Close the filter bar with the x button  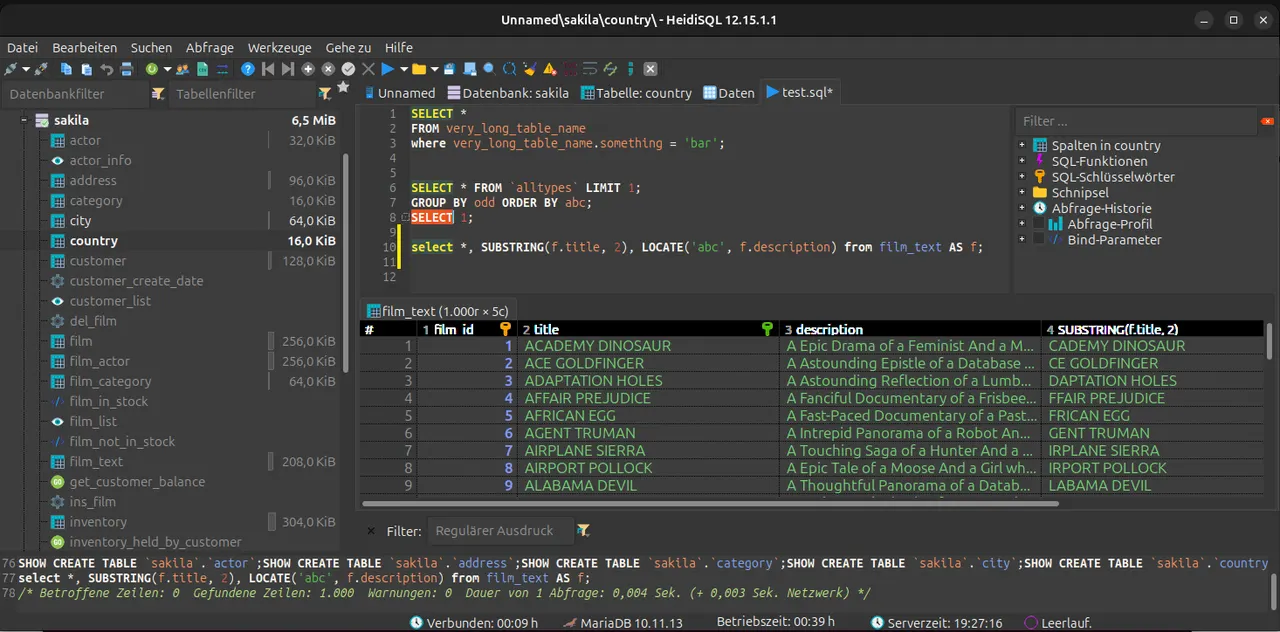click(x=371, y=531)
